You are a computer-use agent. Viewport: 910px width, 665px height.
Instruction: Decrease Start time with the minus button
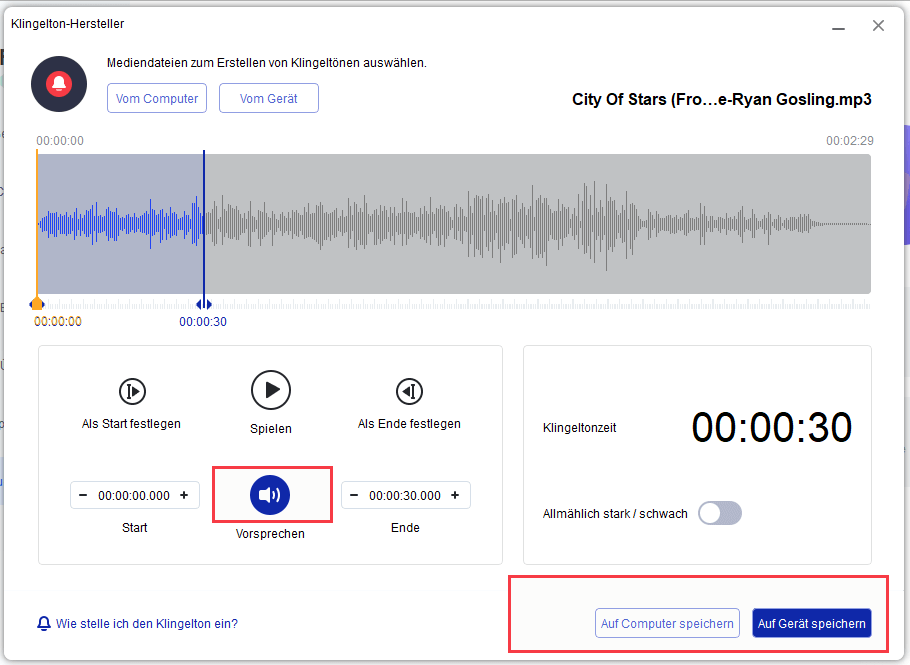pos(83,495)
